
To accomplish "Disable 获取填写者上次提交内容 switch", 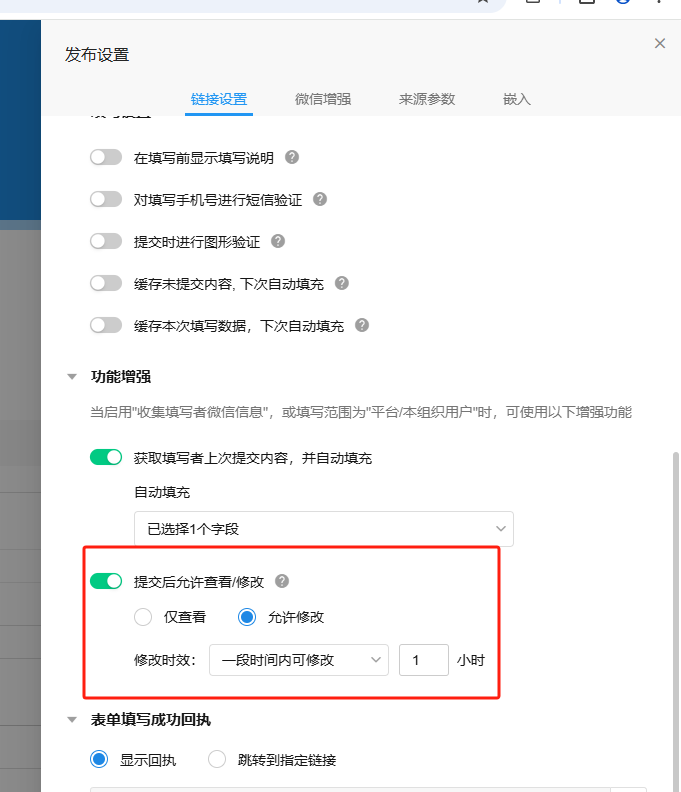I will pyautogui.click(x=106, y=458).
